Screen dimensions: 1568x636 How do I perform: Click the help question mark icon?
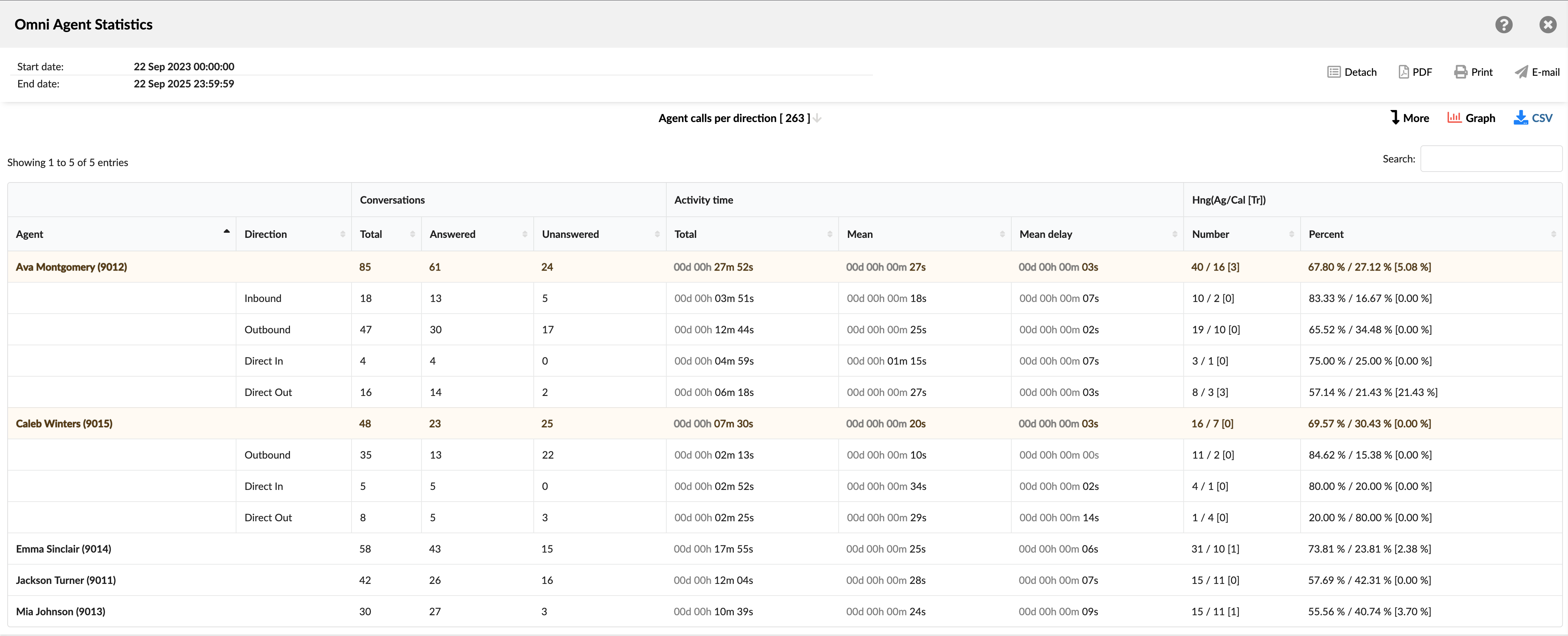pyautogui.click(x=1504, y=24)
